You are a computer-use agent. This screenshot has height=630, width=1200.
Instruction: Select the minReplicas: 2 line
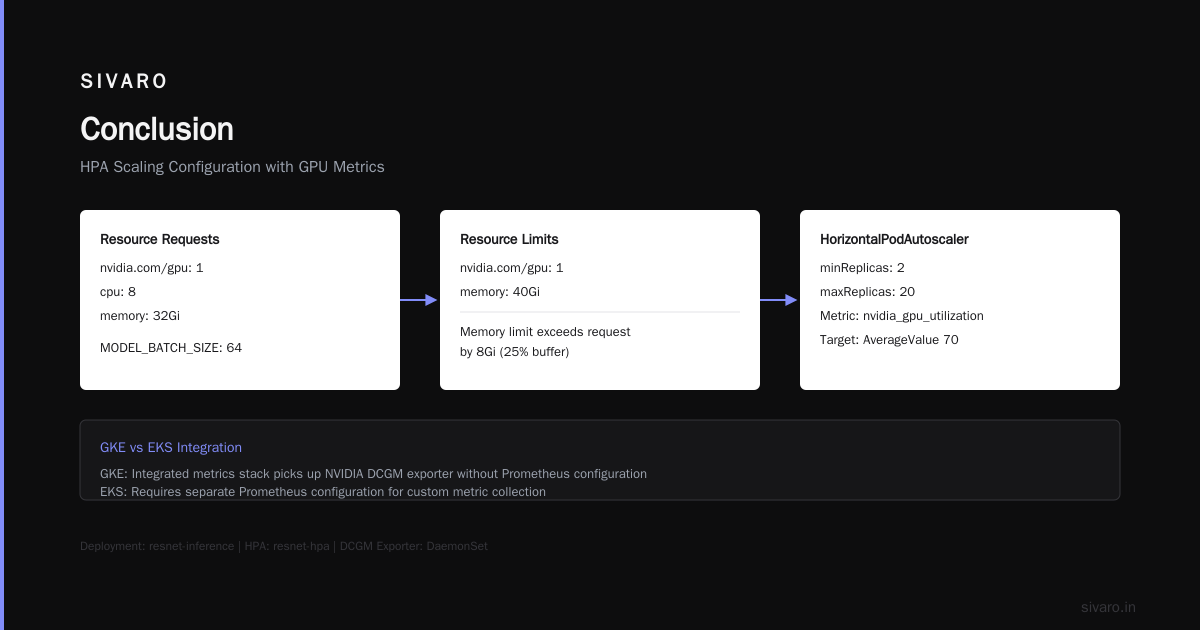(862, 268)
